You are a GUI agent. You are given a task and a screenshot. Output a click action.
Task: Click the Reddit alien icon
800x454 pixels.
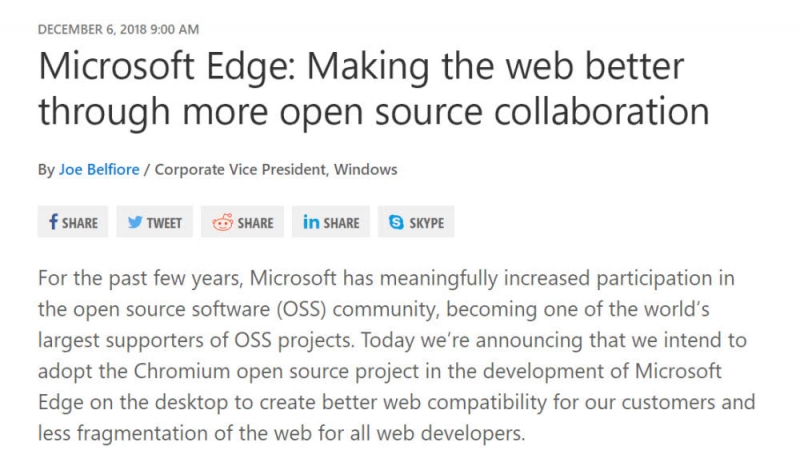222,222
